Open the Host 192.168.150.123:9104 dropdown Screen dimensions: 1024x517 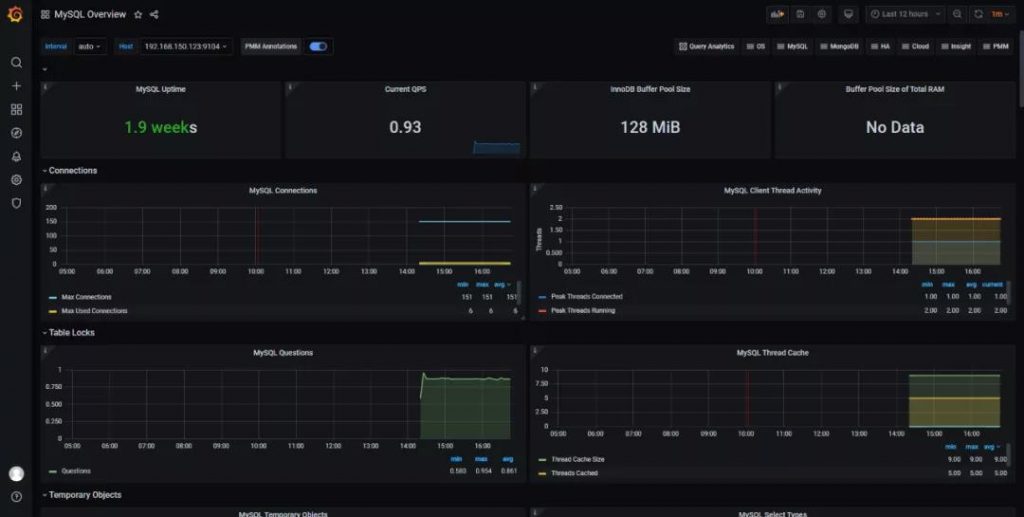point(185,46)
